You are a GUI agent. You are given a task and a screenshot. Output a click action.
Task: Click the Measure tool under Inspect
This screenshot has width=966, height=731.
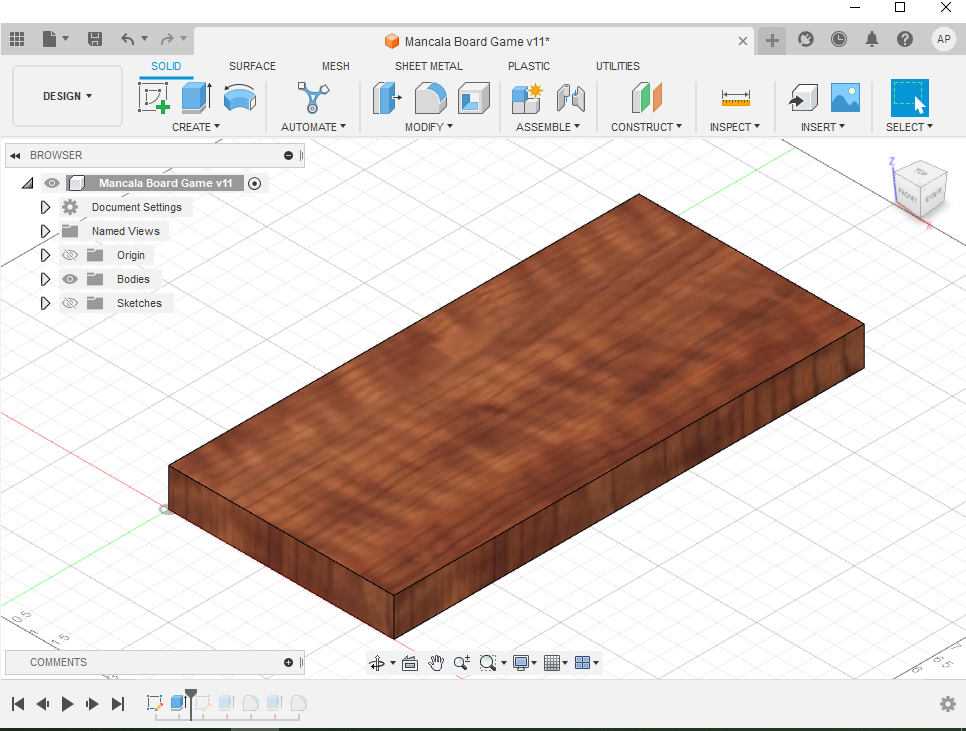(x=735, y=98)
